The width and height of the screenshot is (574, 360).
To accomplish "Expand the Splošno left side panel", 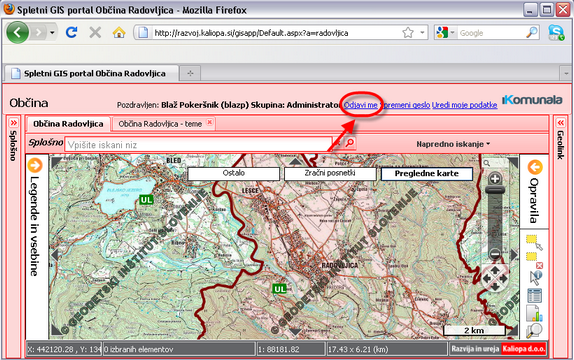I will (x=14, y=123).
